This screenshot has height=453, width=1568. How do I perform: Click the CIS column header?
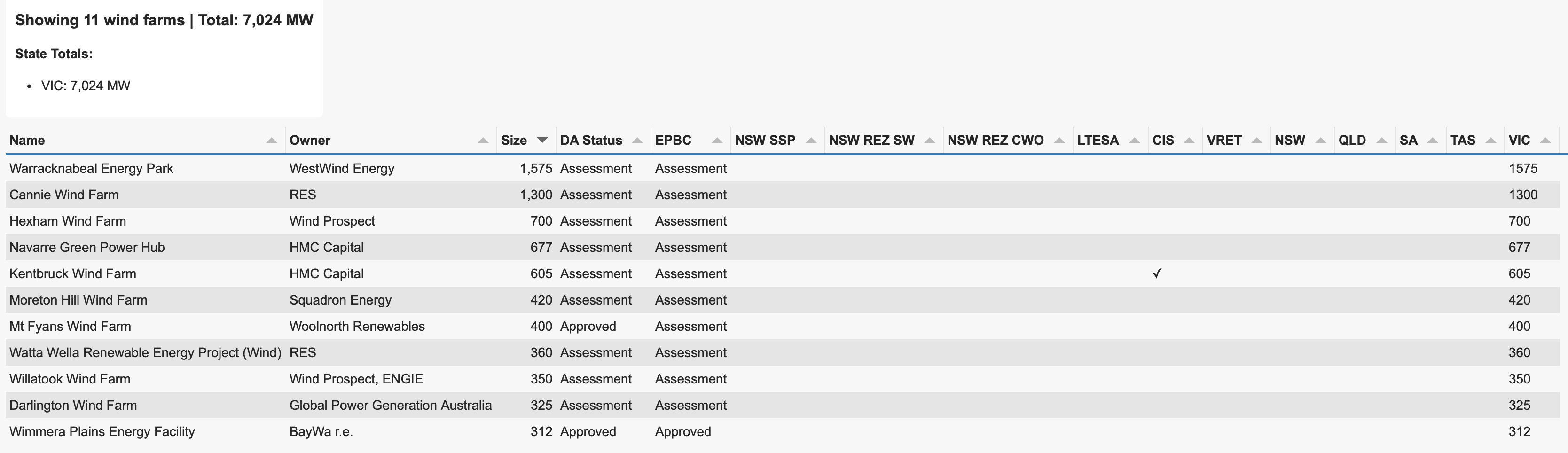click(x=1163, y=141)
